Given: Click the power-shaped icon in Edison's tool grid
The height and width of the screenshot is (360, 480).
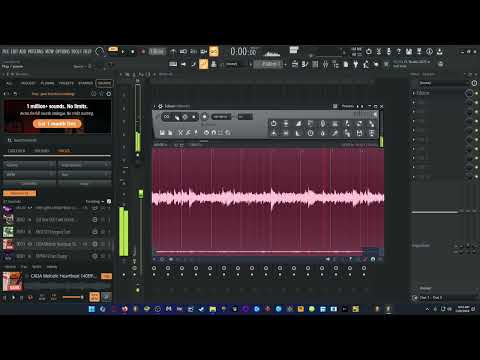Looking at the screenshot, I should point(273,123).
